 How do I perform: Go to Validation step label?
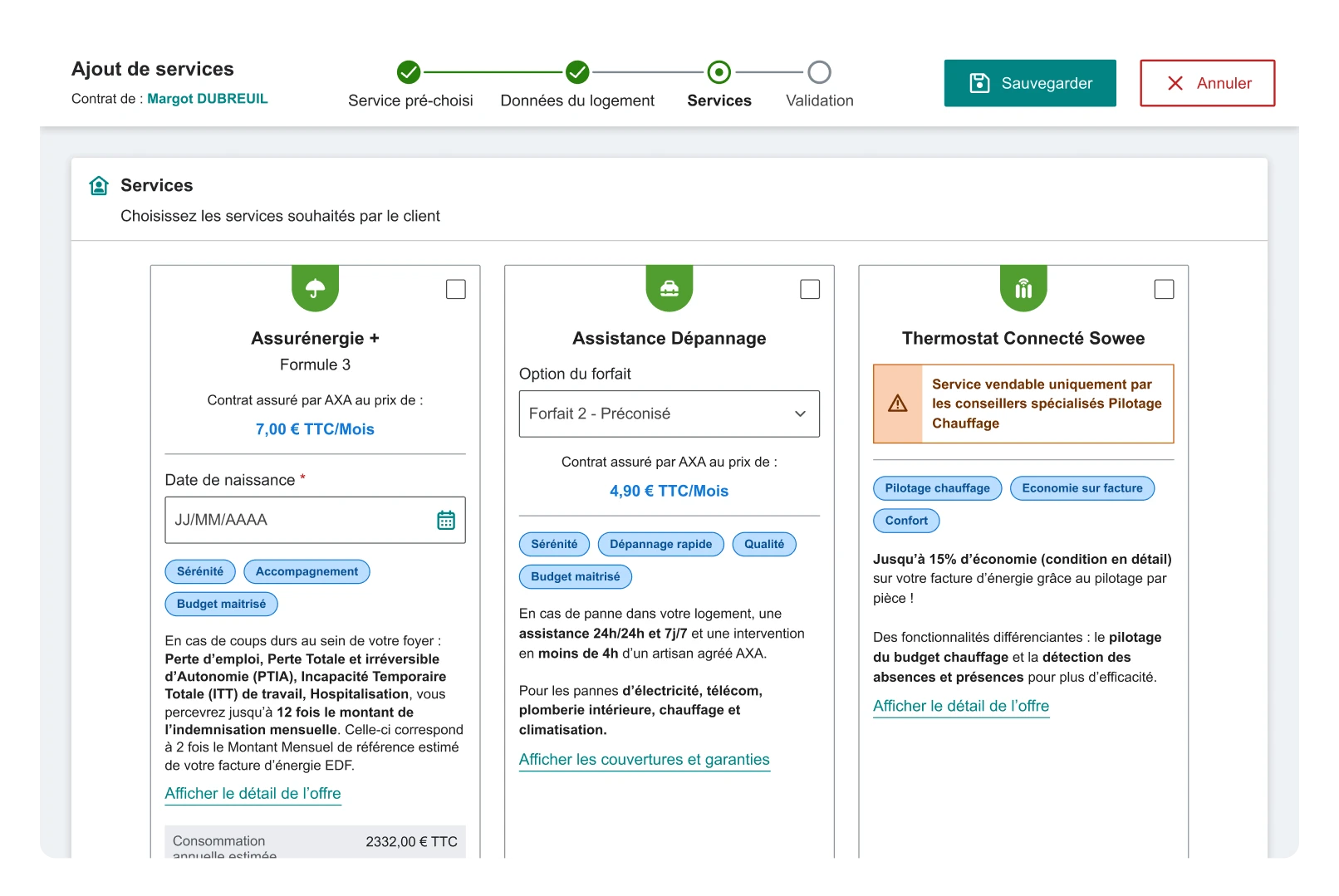820,100
